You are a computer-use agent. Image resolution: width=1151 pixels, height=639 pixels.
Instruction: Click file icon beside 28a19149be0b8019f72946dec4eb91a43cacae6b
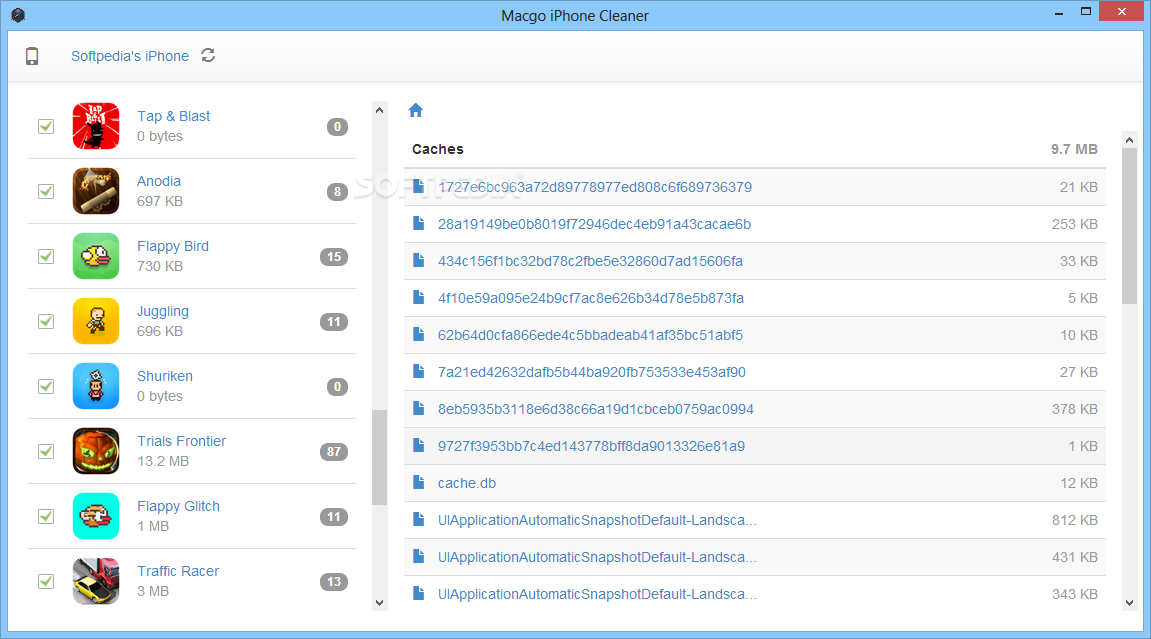coord(418,223)
